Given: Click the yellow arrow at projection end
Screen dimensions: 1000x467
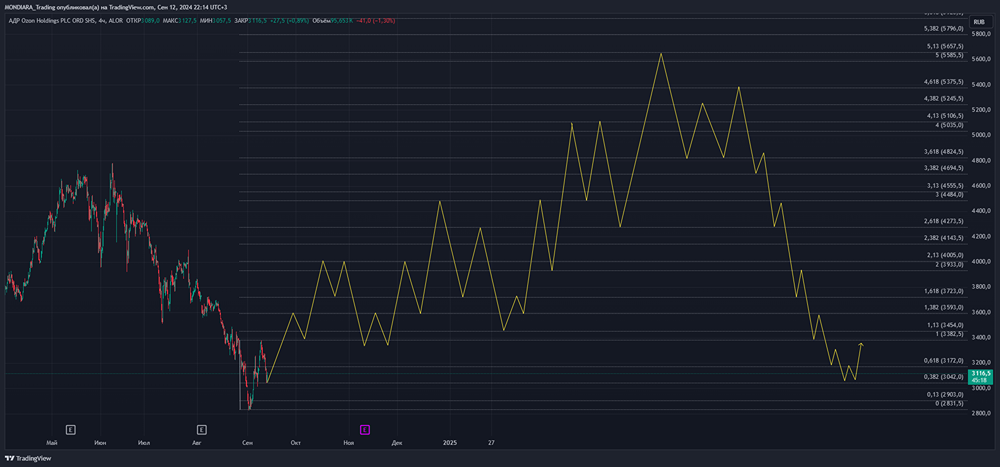Looking at the screenshot, I should click(861, 345).
